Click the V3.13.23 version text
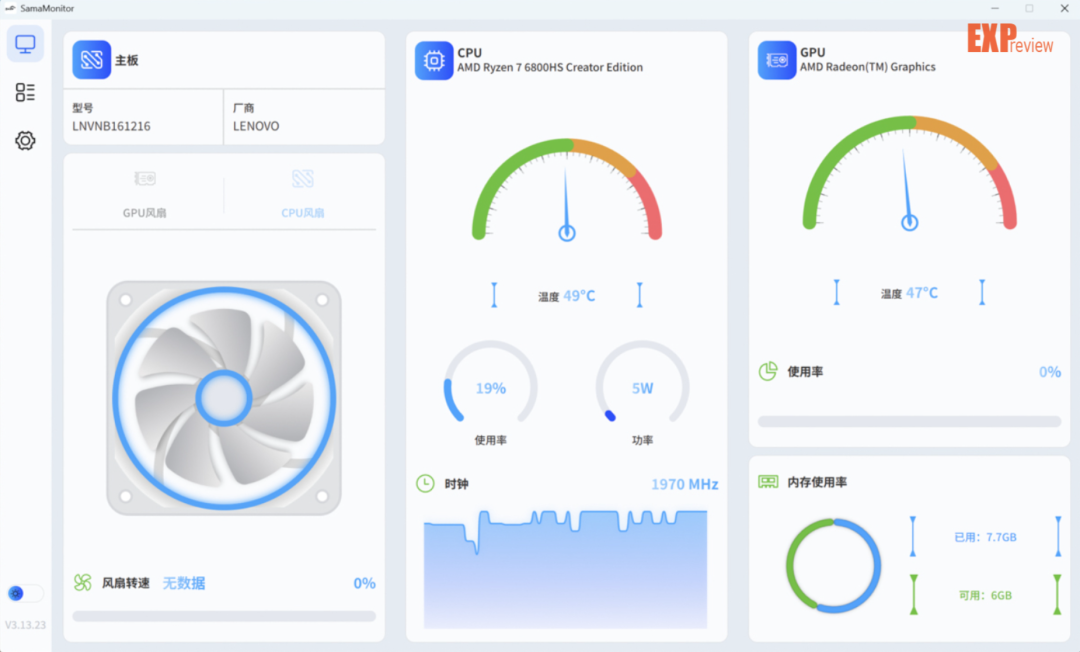This screenshot has width=1080, height=652. tap(25, 624)
